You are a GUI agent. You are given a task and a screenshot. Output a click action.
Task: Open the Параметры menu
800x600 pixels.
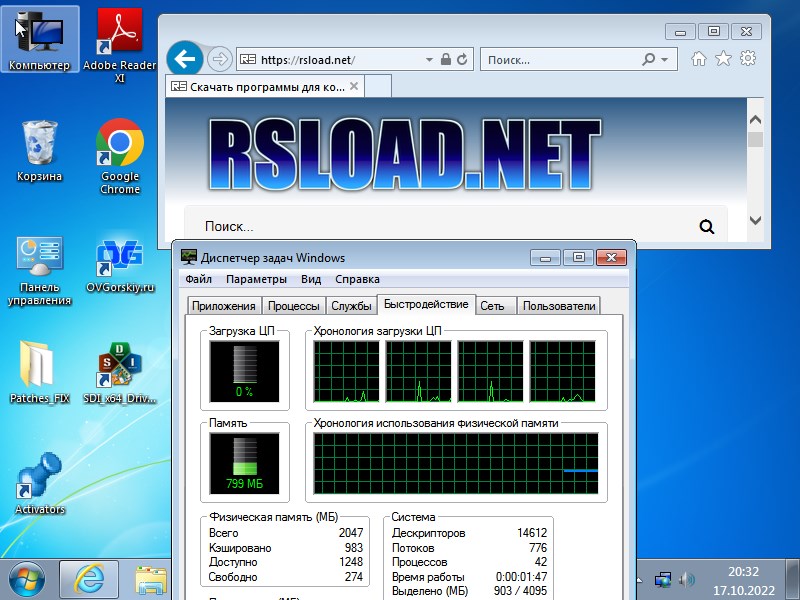point(256,279)
